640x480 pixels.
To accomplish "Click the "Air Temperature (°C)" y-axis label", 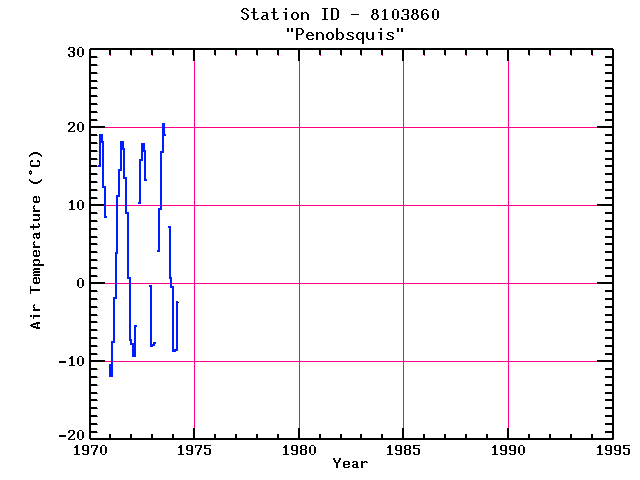I will [36, 241].
